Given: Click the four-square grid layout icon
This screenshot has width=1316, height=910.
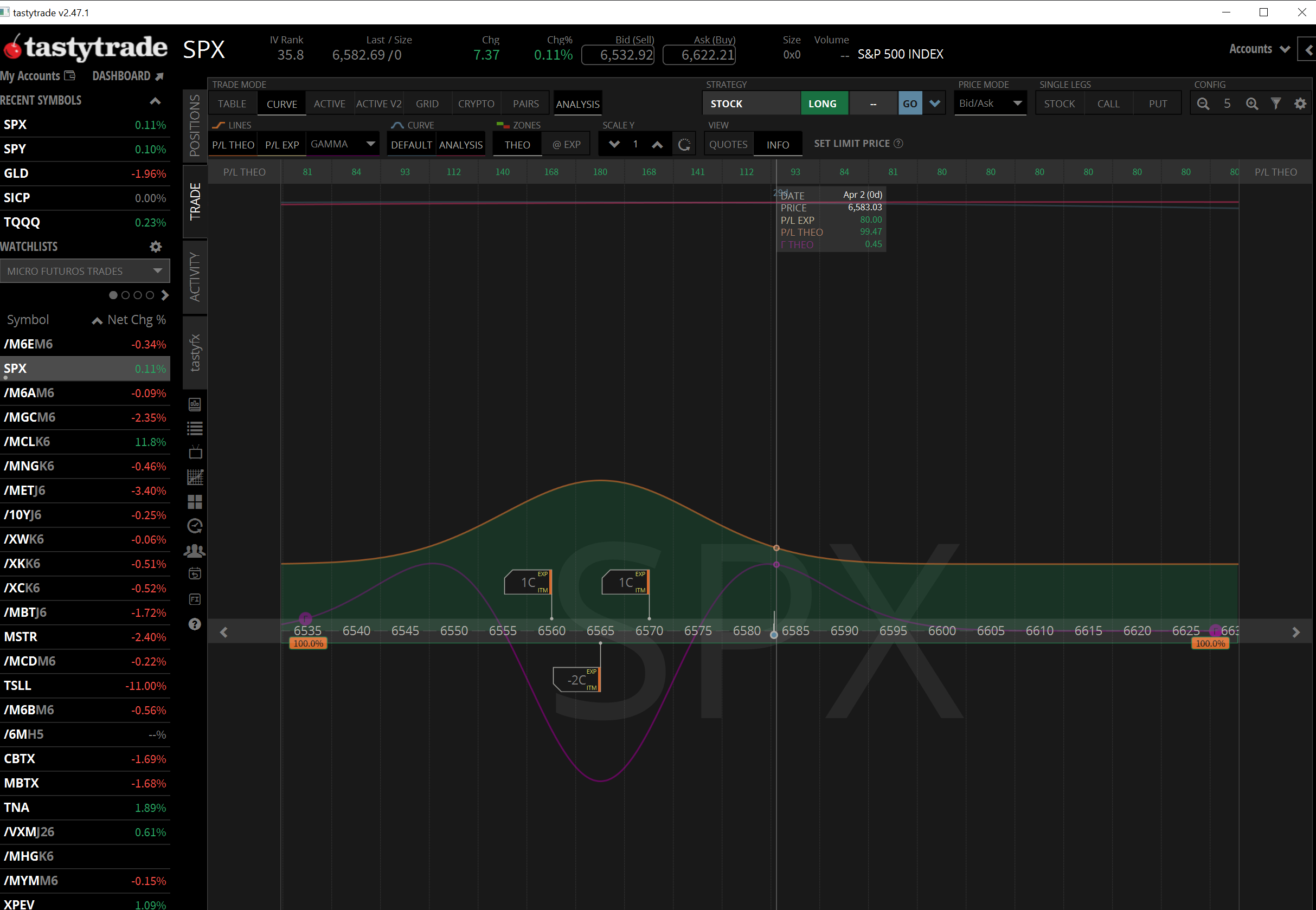Looking at the screenshot, I should coord(195,501).
